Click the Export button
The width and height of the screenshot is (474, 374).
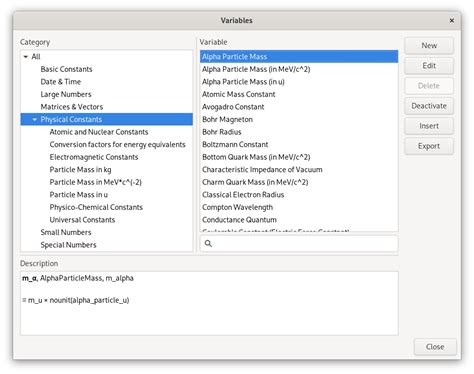coord(429,146)
